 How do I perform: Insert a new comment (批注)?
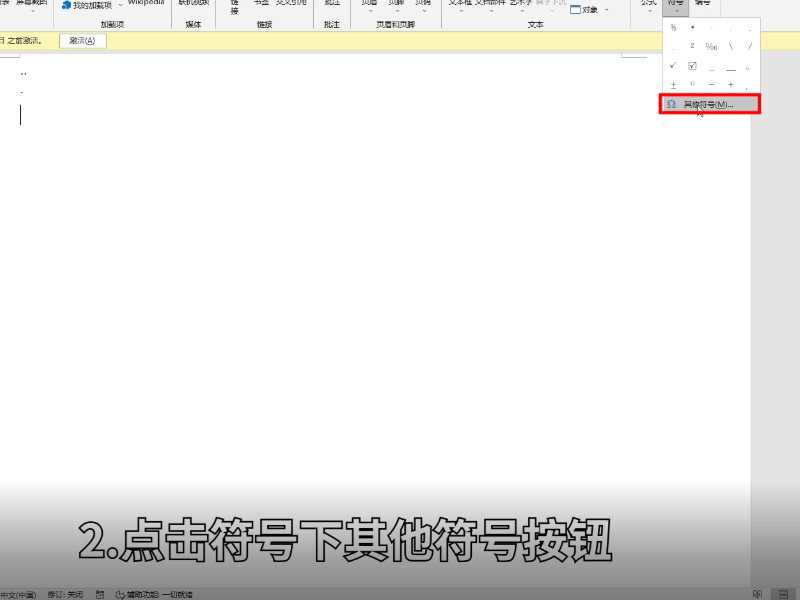click(331, 5)
